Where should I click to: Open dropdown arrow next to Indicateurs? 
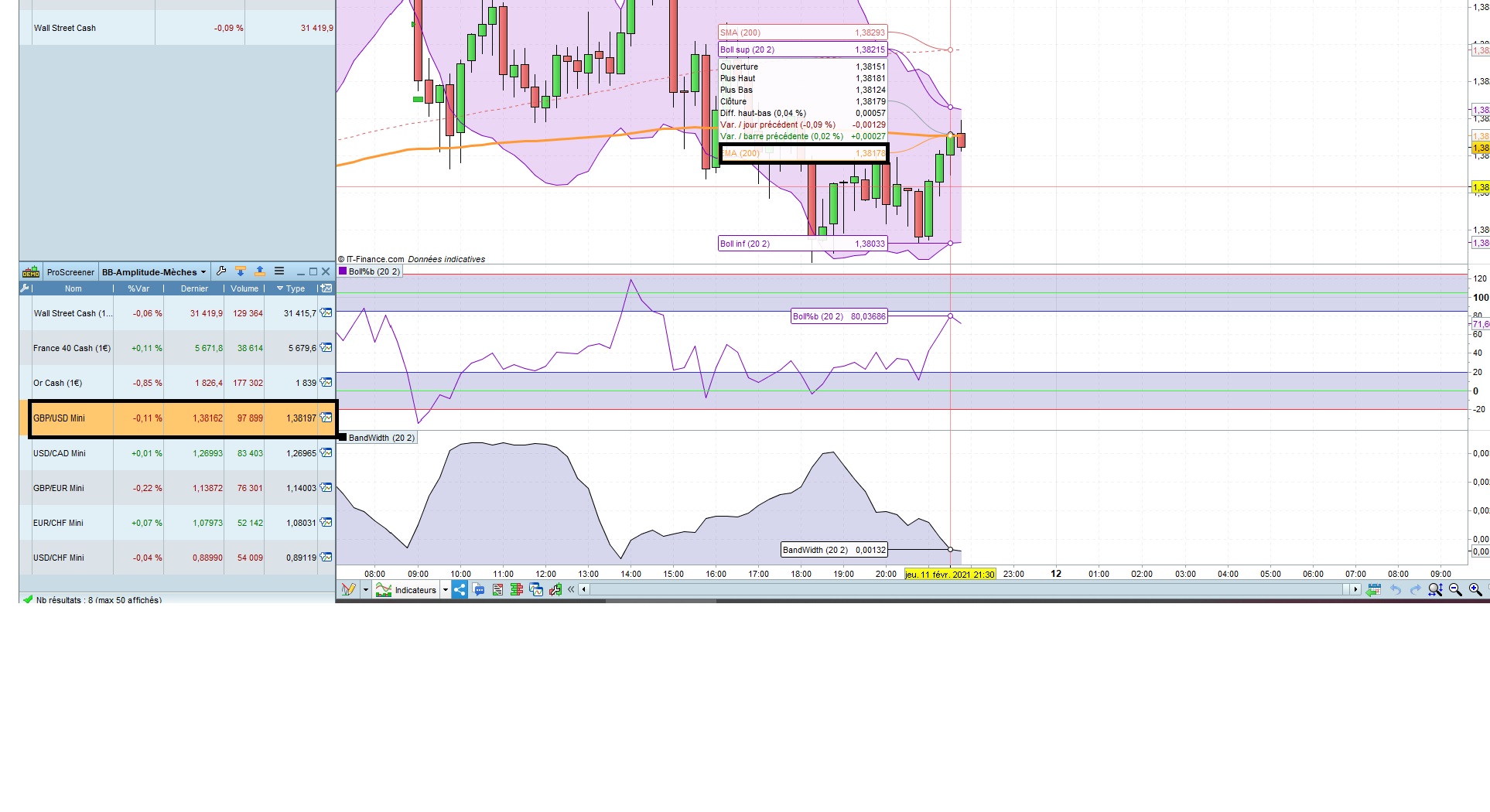pyautogui.click(x=446, y=589)
